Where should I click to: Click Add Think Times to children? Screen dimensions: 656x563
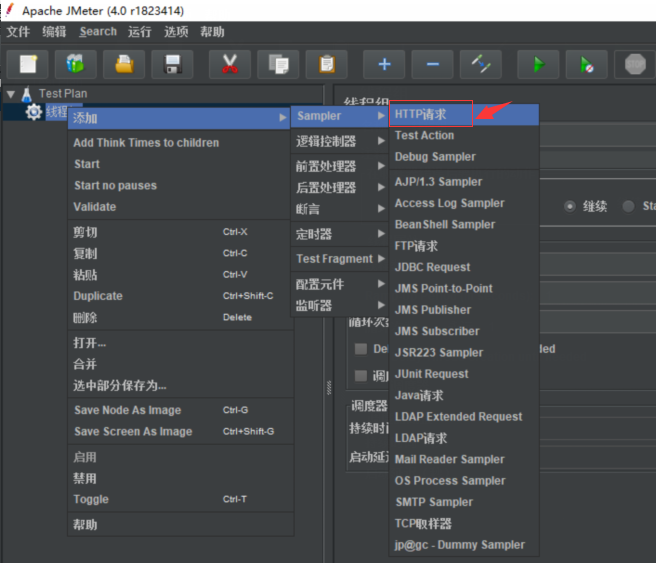tap(181, 143)
